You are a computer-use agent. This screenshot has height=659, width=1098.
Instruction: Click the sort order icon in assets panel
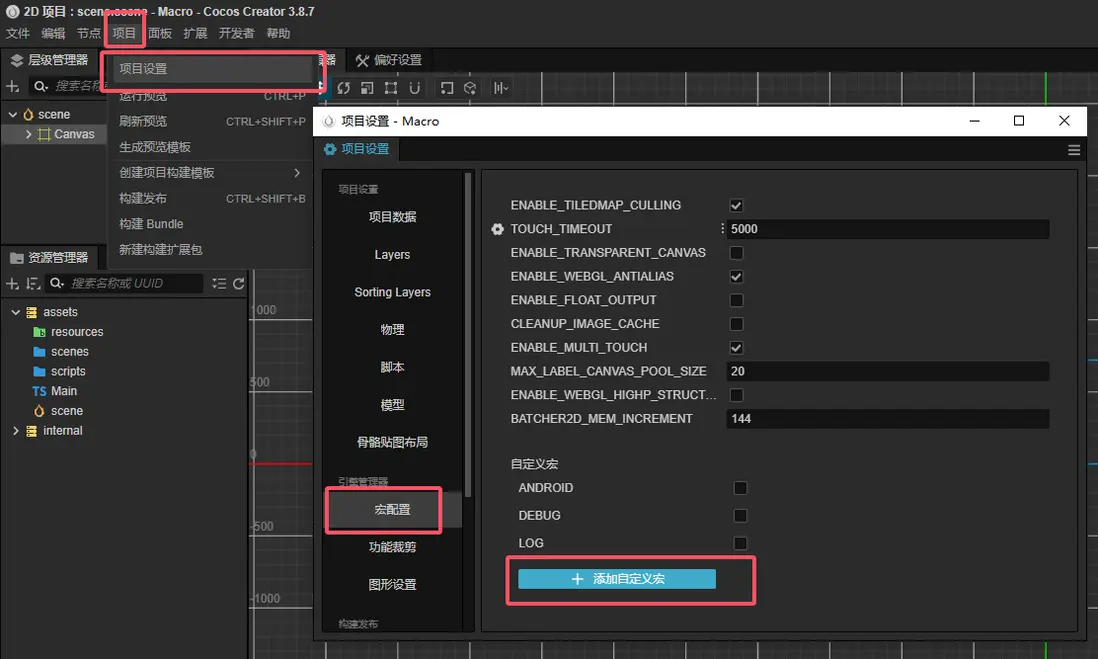(33, 284)
